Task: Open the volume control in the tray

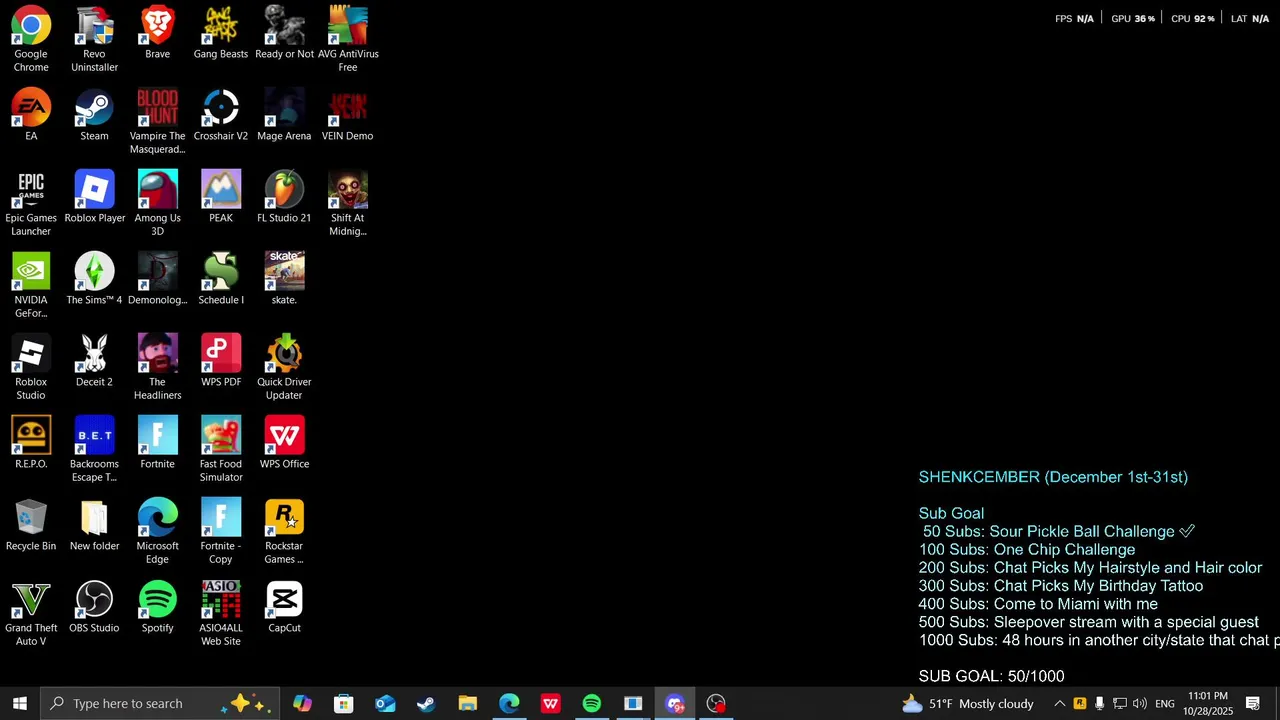Action: coord(1140,704)
